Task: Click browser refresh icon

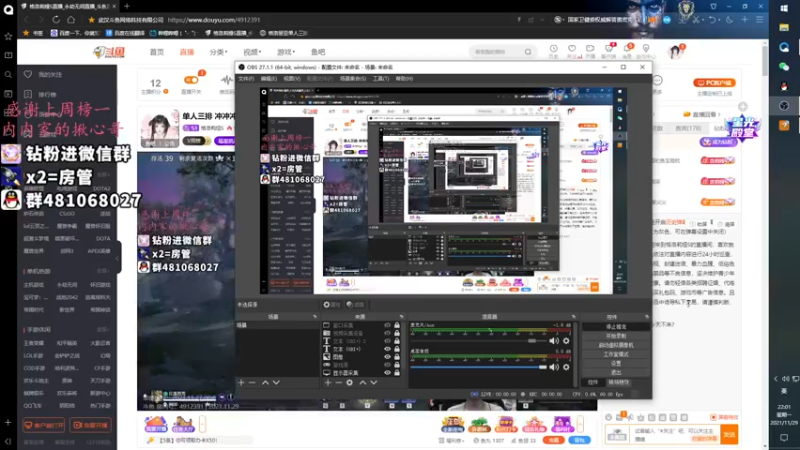Action: coord(56,19)
